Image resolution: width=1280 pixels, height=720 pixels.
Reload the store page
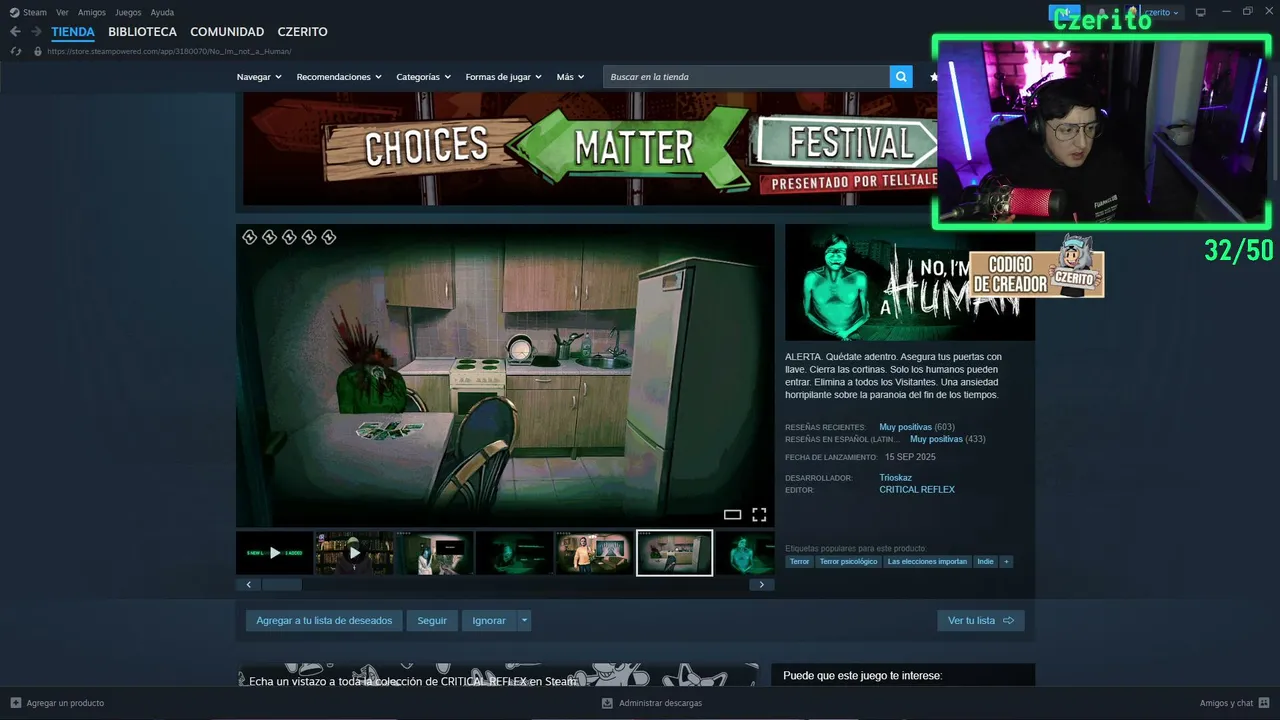15,51
